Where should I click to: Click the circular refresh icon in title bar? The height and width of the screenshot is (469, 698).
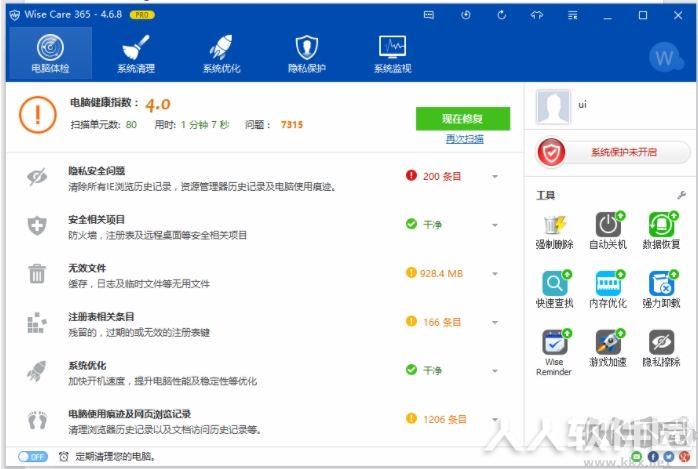pos(502,15)
